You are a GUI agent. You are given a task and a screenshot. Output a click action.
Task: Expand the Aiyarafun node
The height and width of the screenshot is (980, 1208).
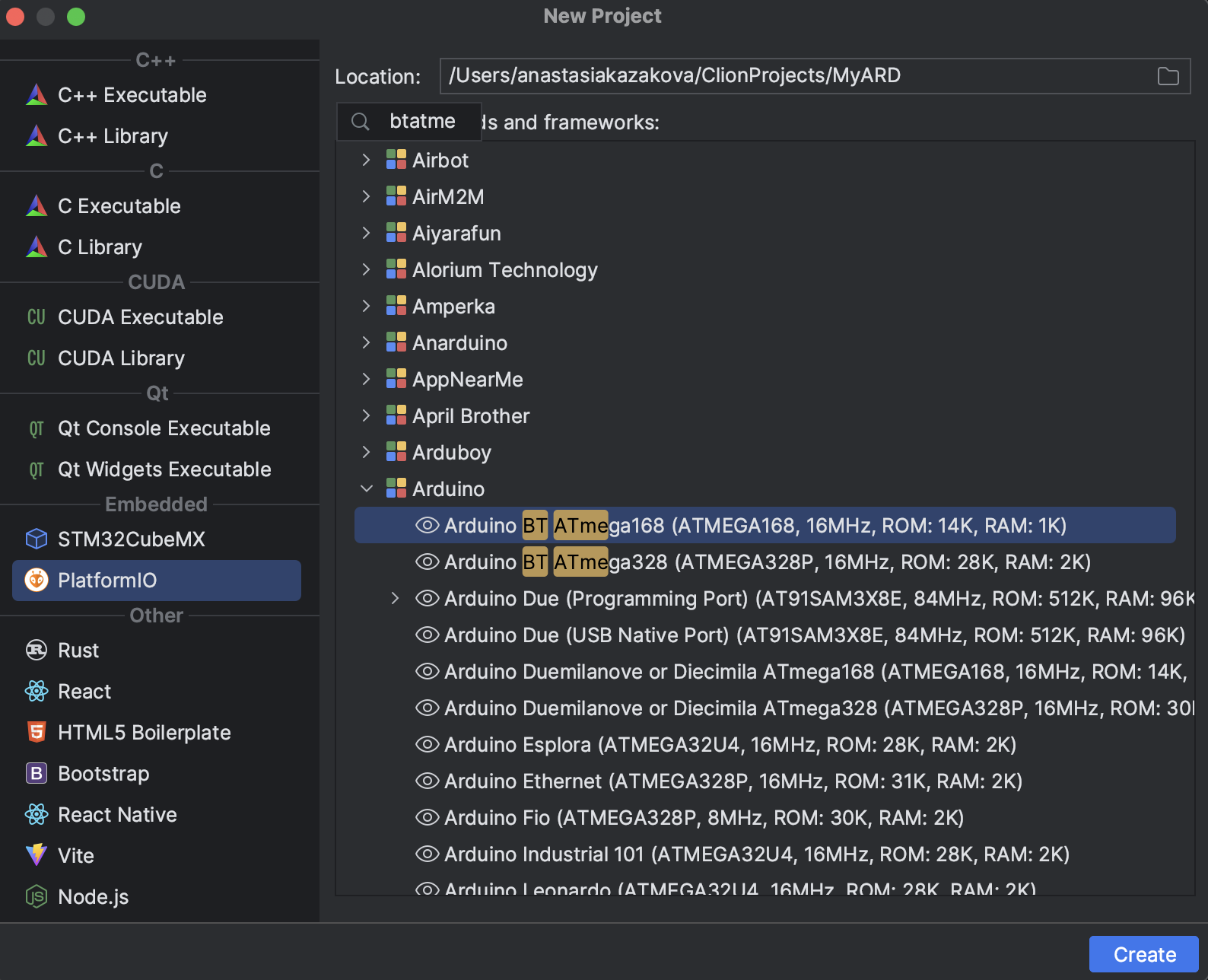(367, 233)
